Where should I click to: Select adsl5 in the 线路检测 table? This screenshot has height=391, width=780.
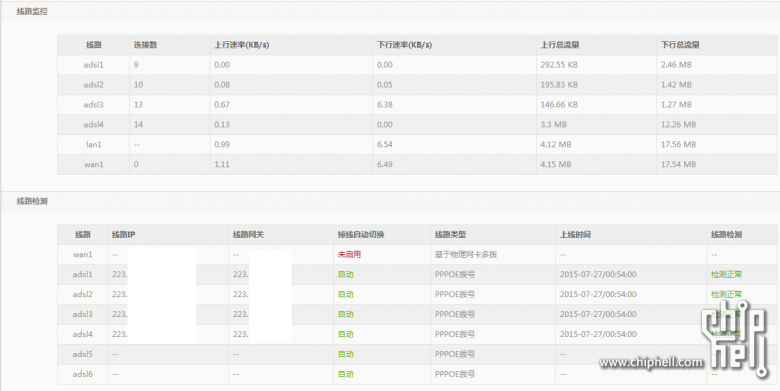(x=83, y=354)
